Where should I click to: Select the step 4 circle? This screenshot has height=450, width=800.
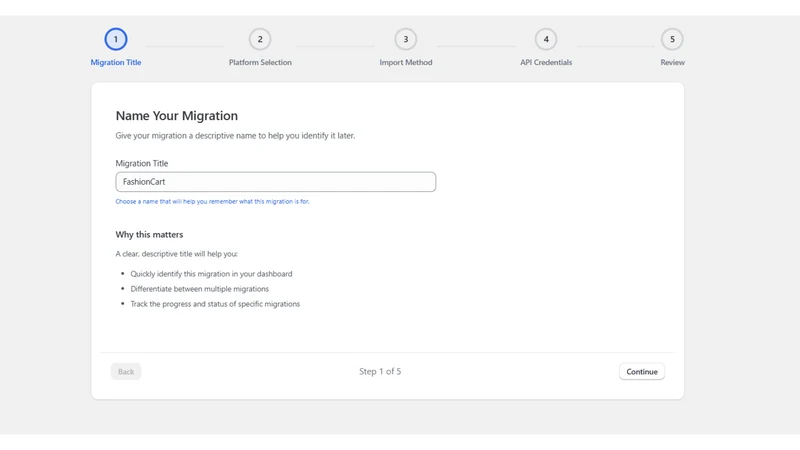click(x=546, y=39)
